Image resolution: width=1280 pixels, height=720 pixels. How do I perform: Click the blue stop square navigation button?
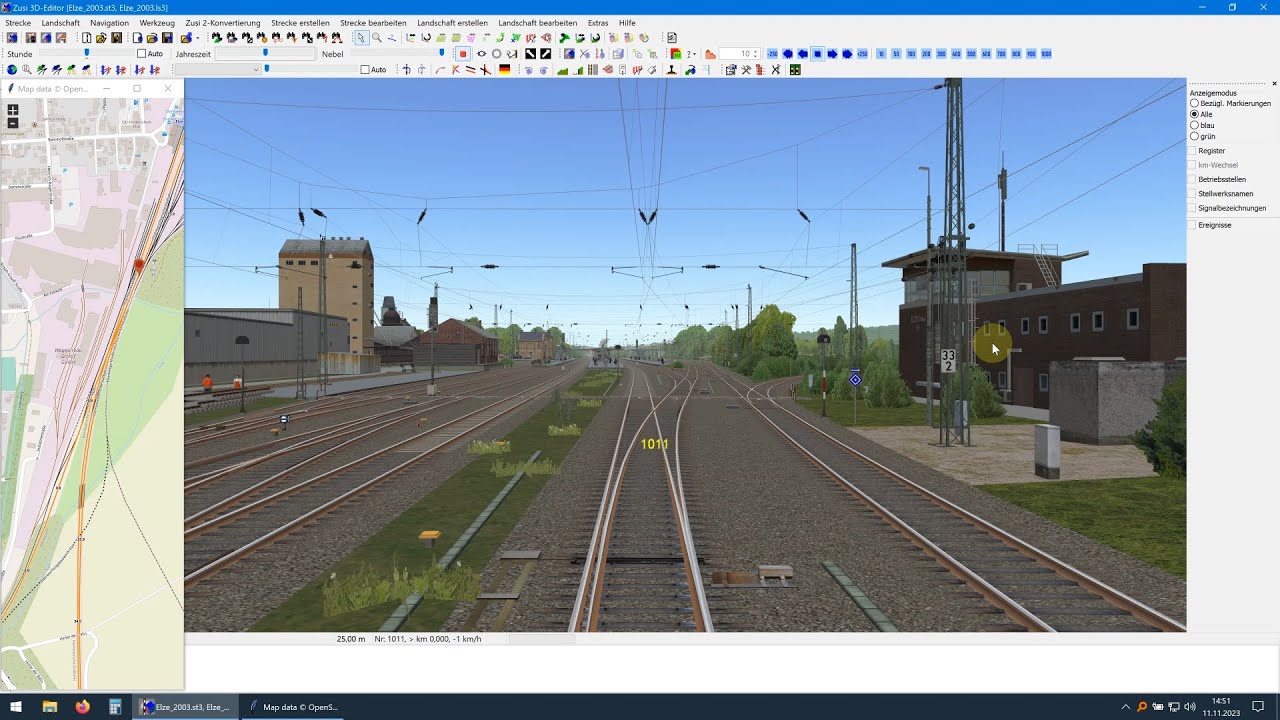point(817,54)
